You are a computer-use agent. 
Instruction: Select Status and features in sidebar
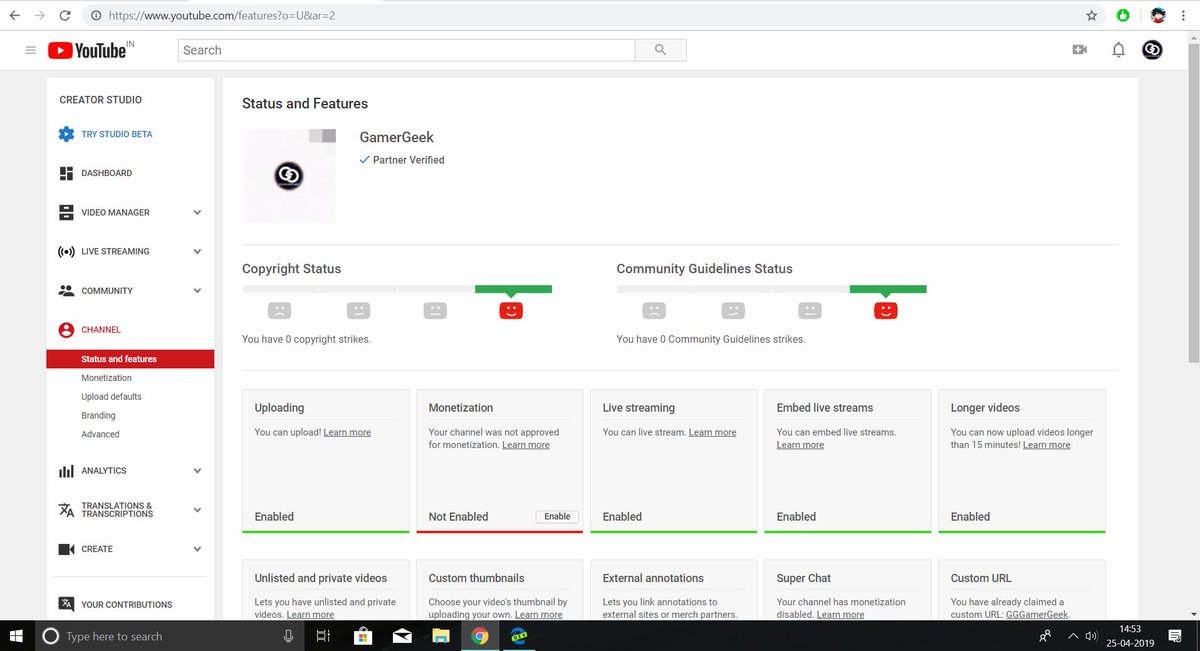130,359
